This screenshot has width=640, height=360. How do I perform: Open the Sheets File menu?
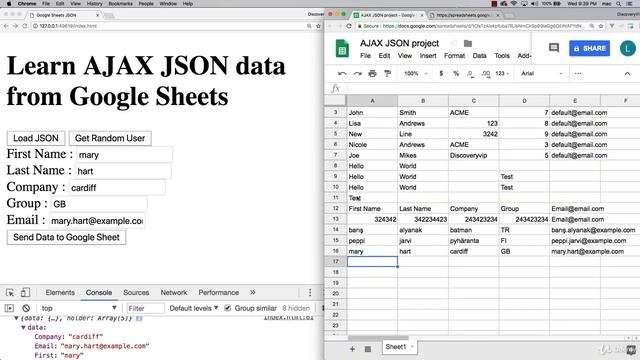365,56
